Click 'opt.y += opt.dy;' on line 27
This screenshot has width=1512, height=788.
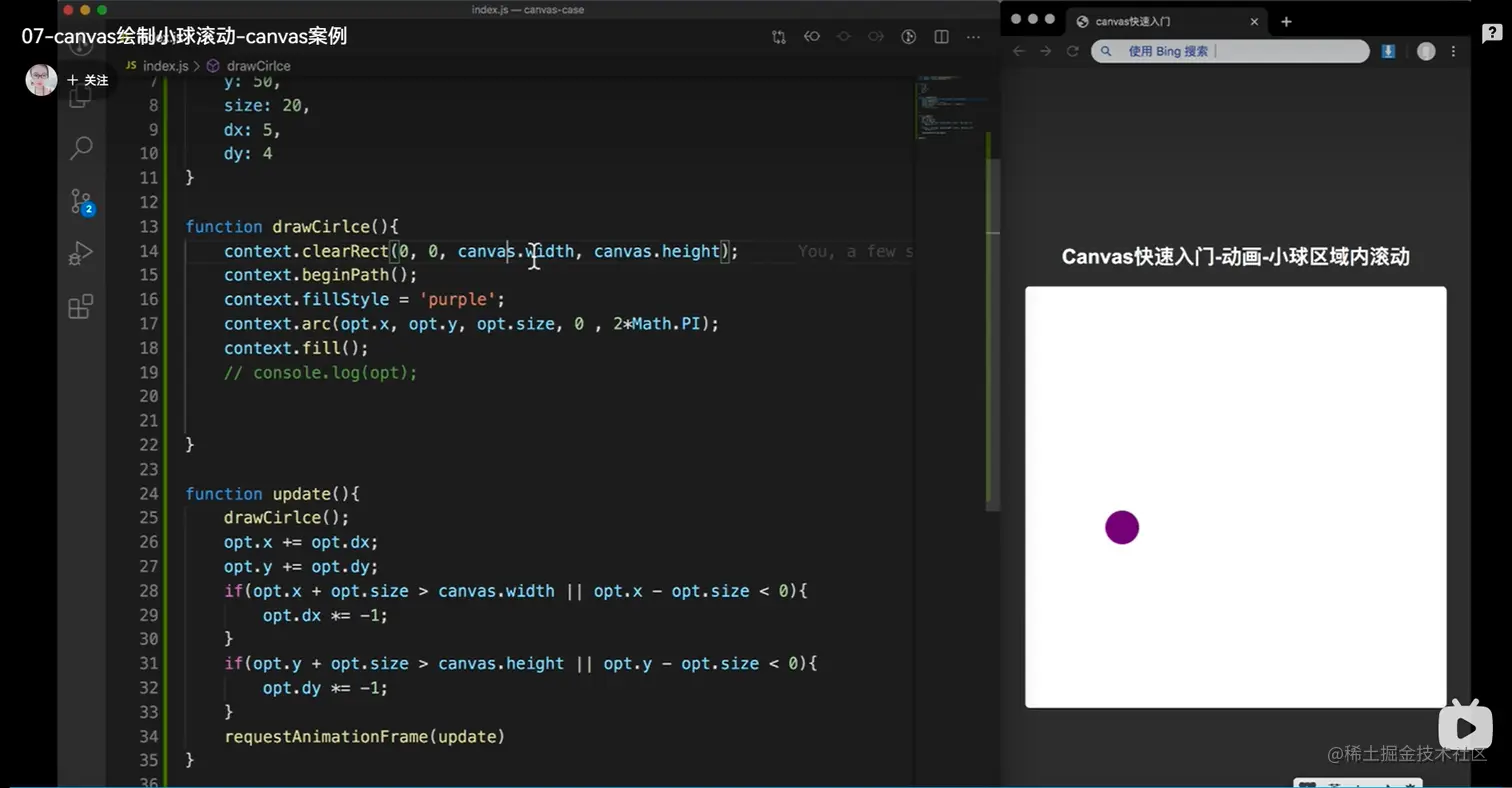(302, 567)
